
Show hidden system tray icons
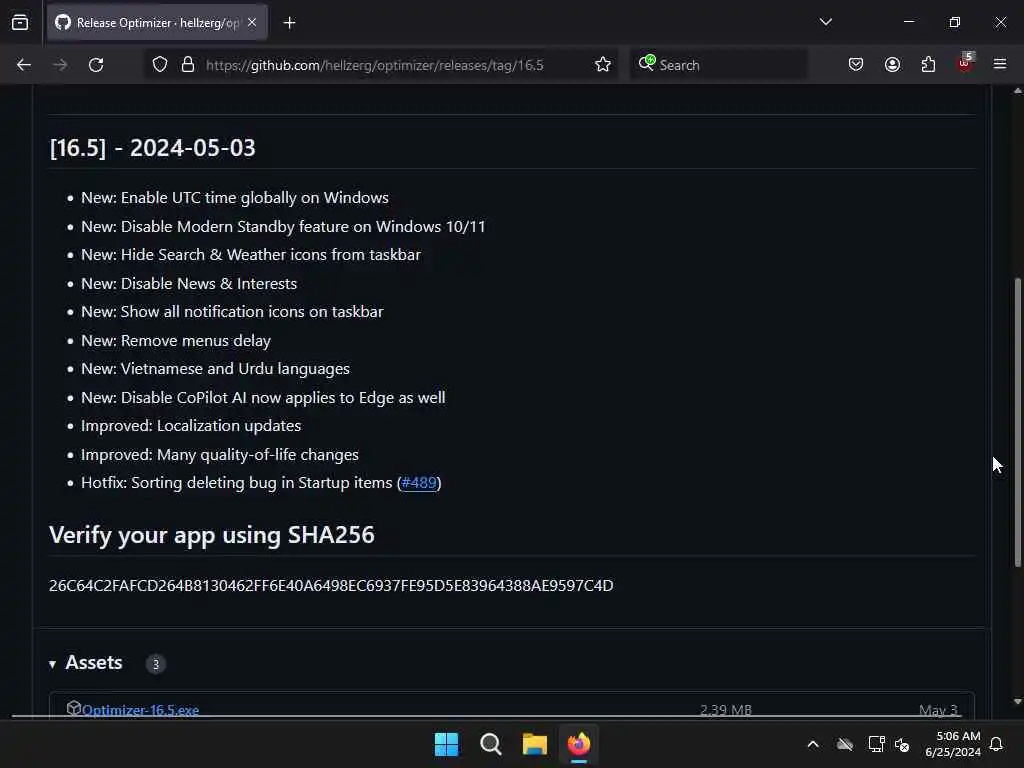pos(813,744)
